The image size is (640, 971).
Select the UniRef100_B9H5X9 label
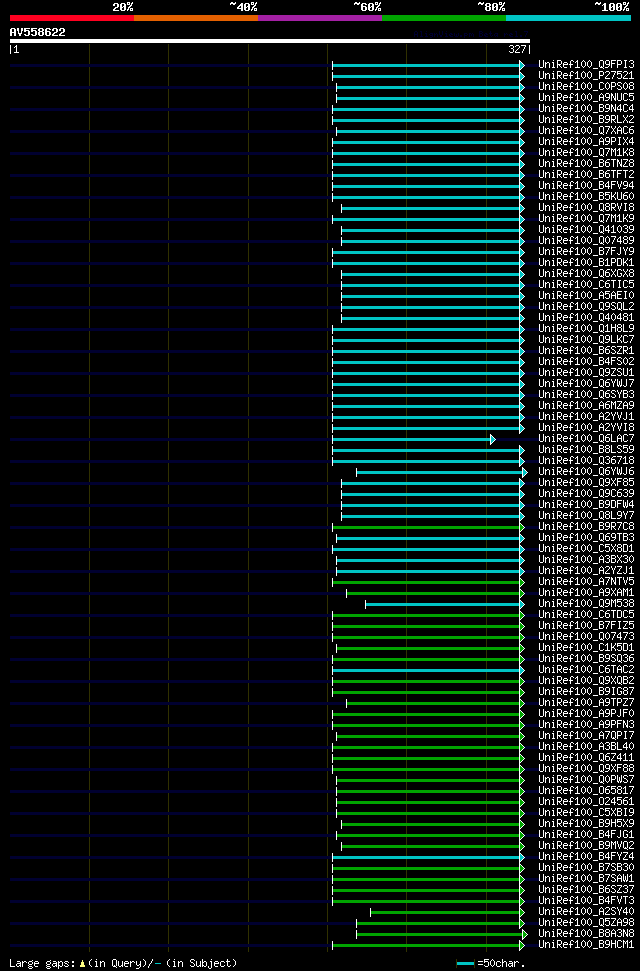pos(586,824)
